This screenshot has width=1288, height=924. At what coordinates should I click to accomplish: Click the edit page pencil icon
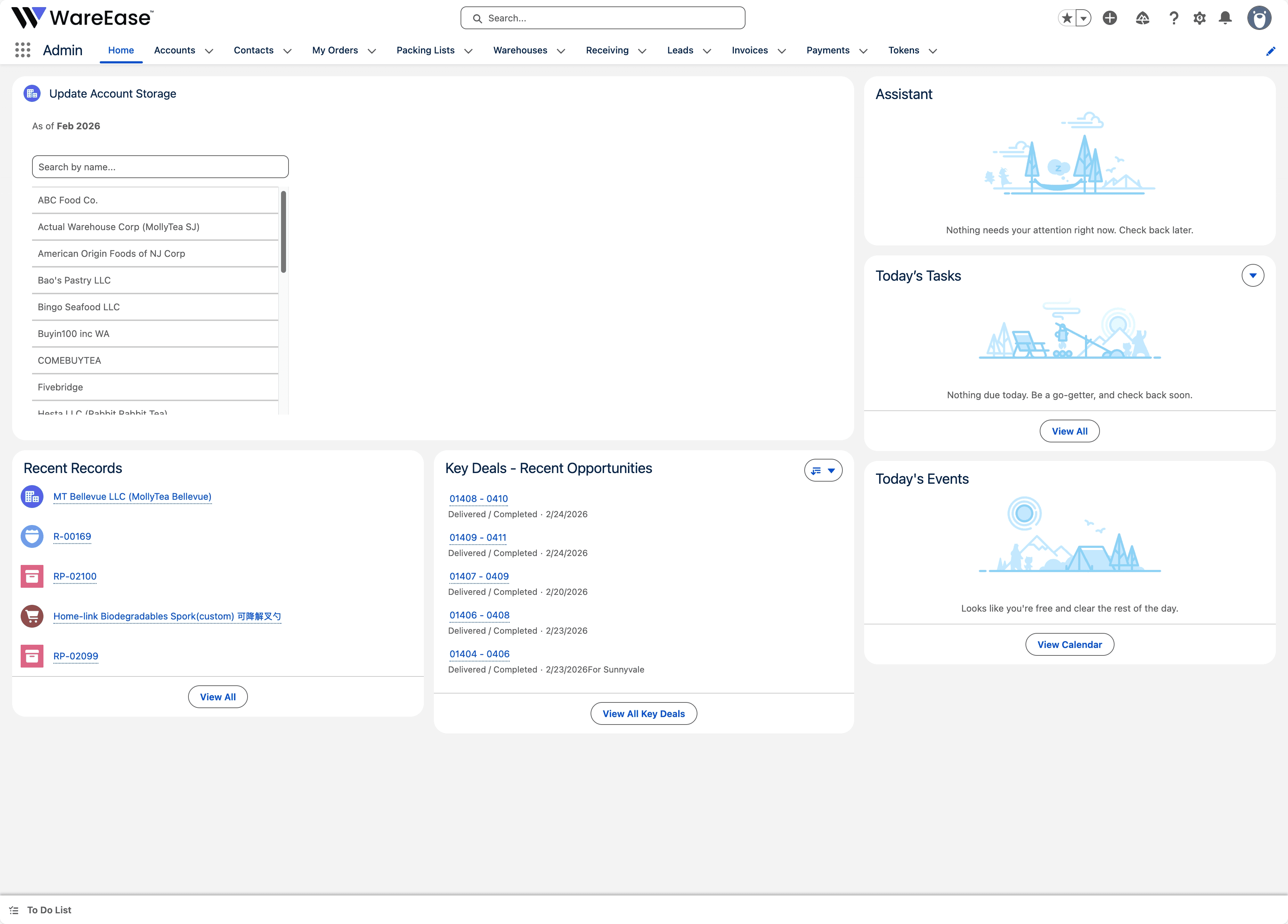[x=1271, y=51]
